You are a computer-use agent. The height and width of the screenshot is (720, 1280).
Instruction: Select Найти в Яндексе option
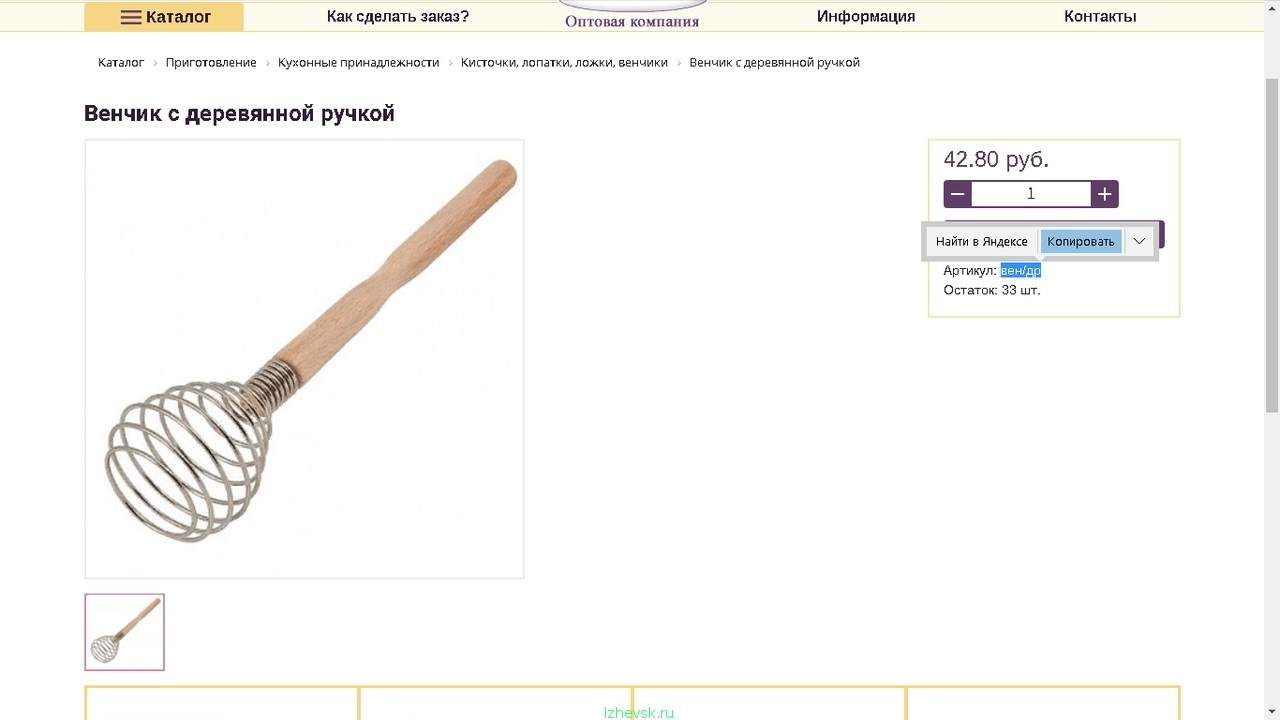point(981,241)
